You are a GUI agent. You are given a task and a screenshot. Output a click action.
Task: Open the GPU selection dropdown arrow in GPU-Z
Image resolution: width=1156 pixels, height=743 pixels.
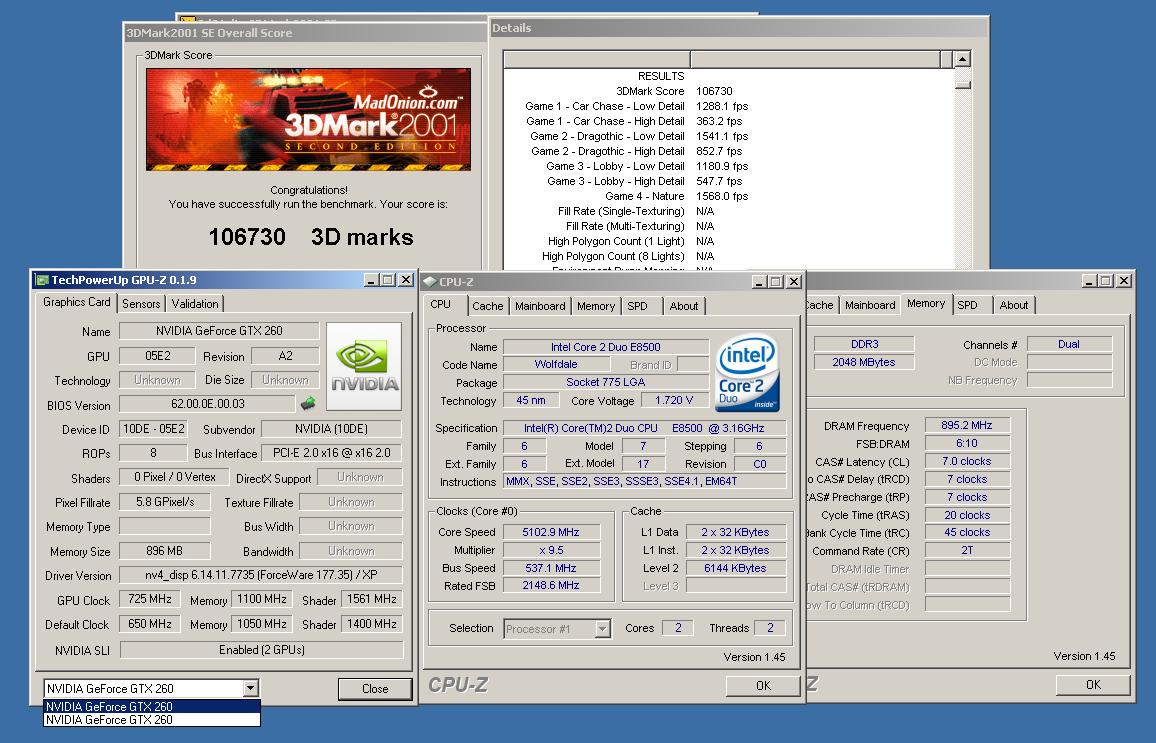pos(251,688)
